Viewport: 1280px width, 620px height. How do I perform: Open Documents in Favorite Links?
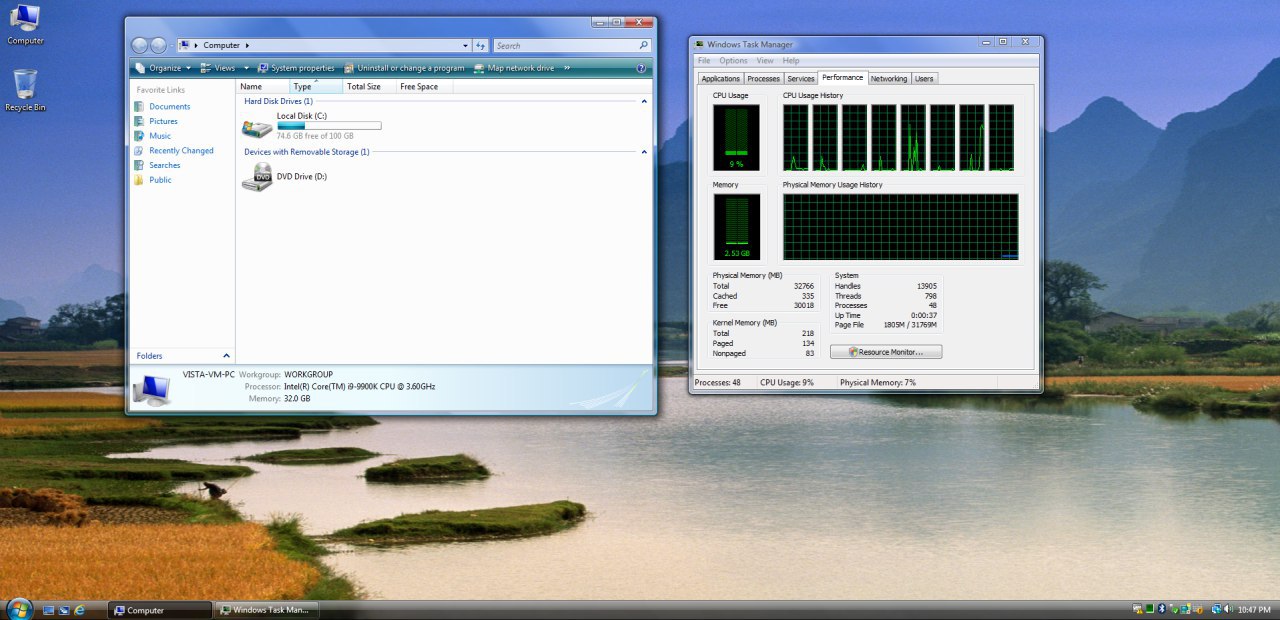tap(169, 106)
